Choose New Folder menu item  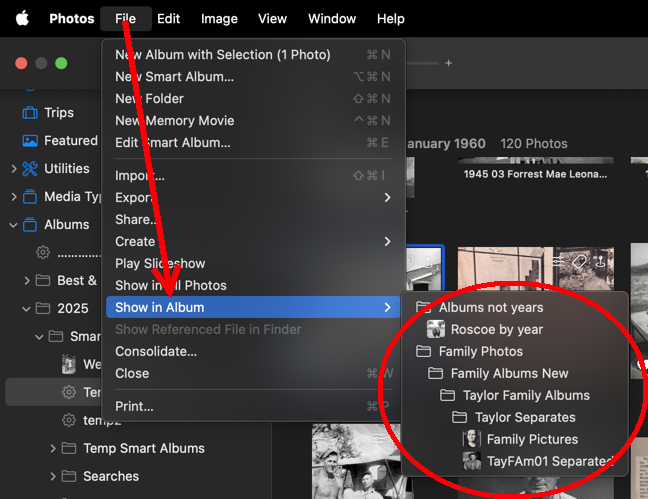click(253, 98)
